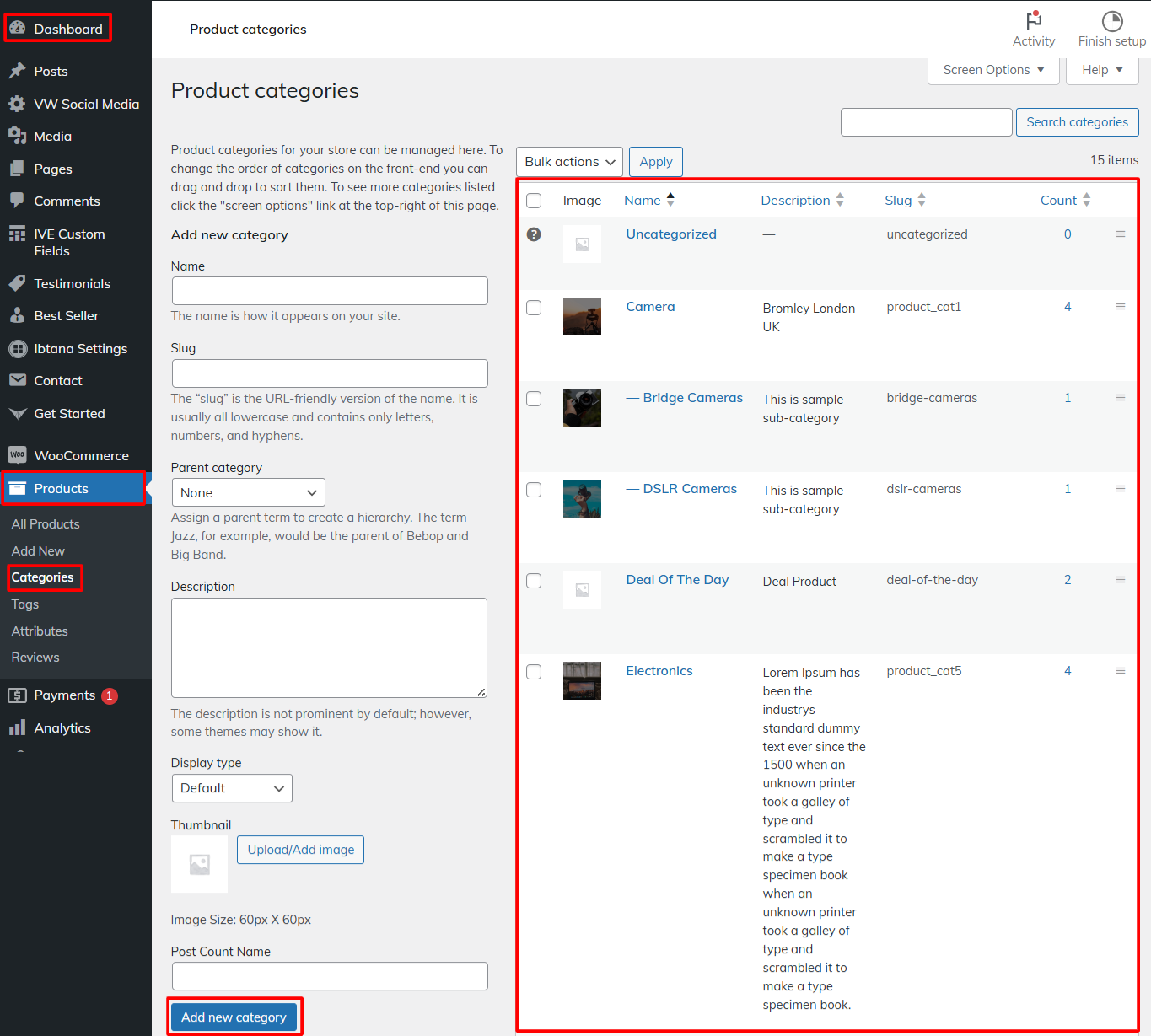
Task: Select the Deal Of The Day checkbox
Action: (534, 581)
